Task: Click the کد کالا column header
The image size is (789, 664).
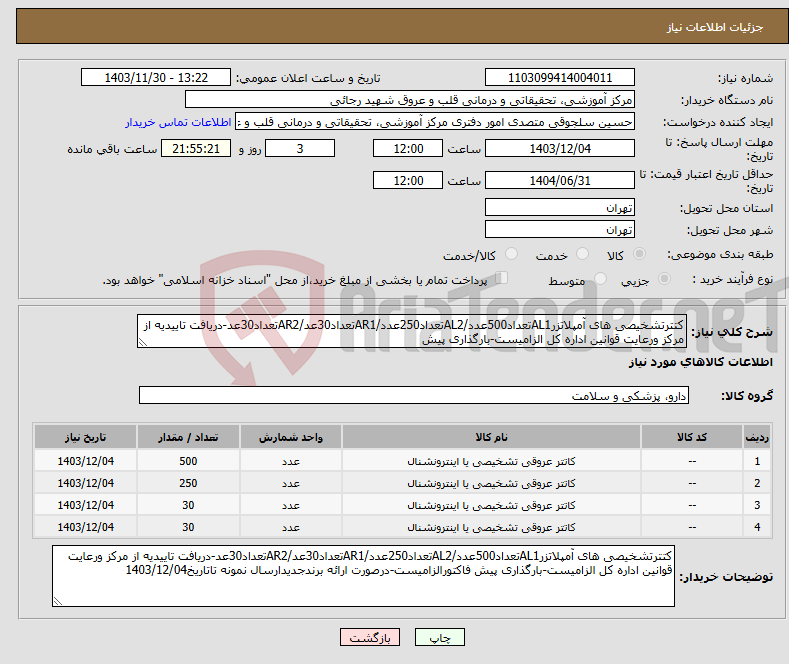Action: [x=692, y=437]
